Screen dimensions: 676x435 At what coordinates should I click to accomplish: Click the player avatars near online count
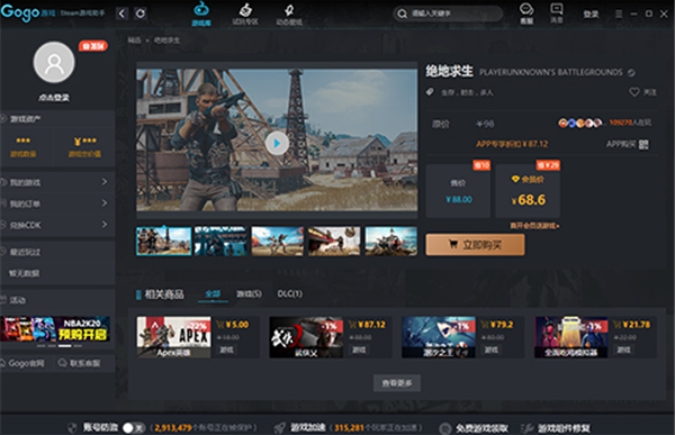click(580, 123)
